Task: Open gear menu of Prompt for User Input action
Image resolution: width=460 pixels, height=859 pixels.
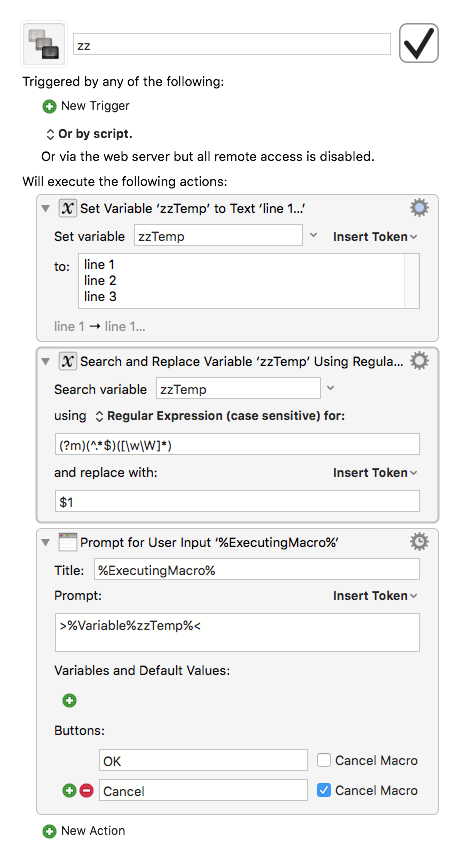Action: [x=419, y=542]
